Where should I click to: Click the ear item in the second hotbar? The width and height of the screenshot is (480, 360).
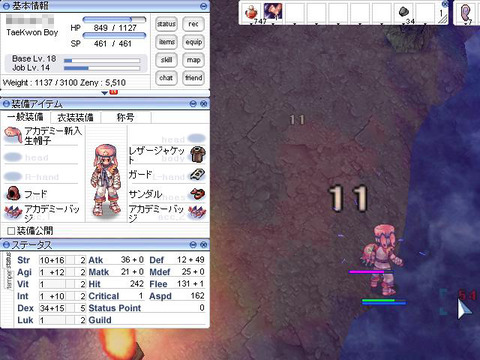click(465, 13)
